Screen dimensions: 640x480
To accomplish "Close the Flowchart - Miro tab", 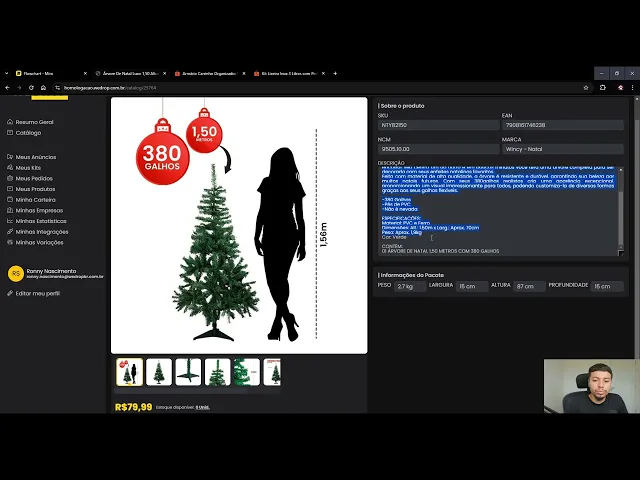I will click(x=85, y=73).
